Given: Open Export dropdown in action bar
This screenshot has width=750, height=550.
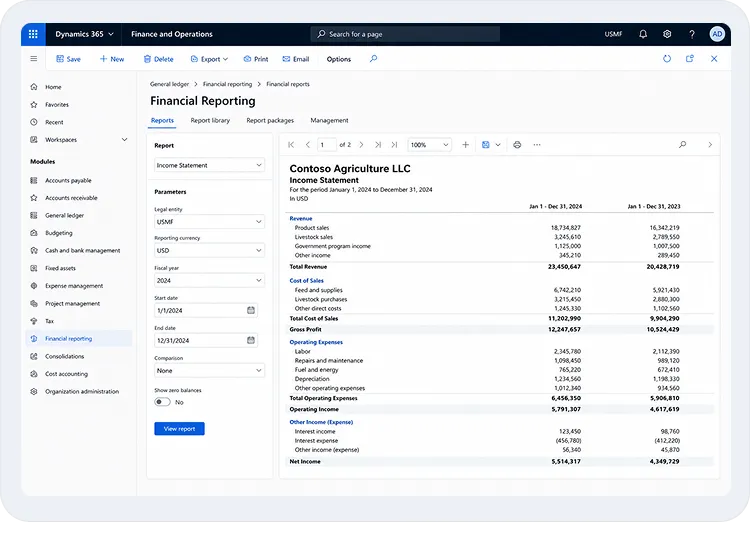Looking at the screenshot, I should (x=209, y=59).
